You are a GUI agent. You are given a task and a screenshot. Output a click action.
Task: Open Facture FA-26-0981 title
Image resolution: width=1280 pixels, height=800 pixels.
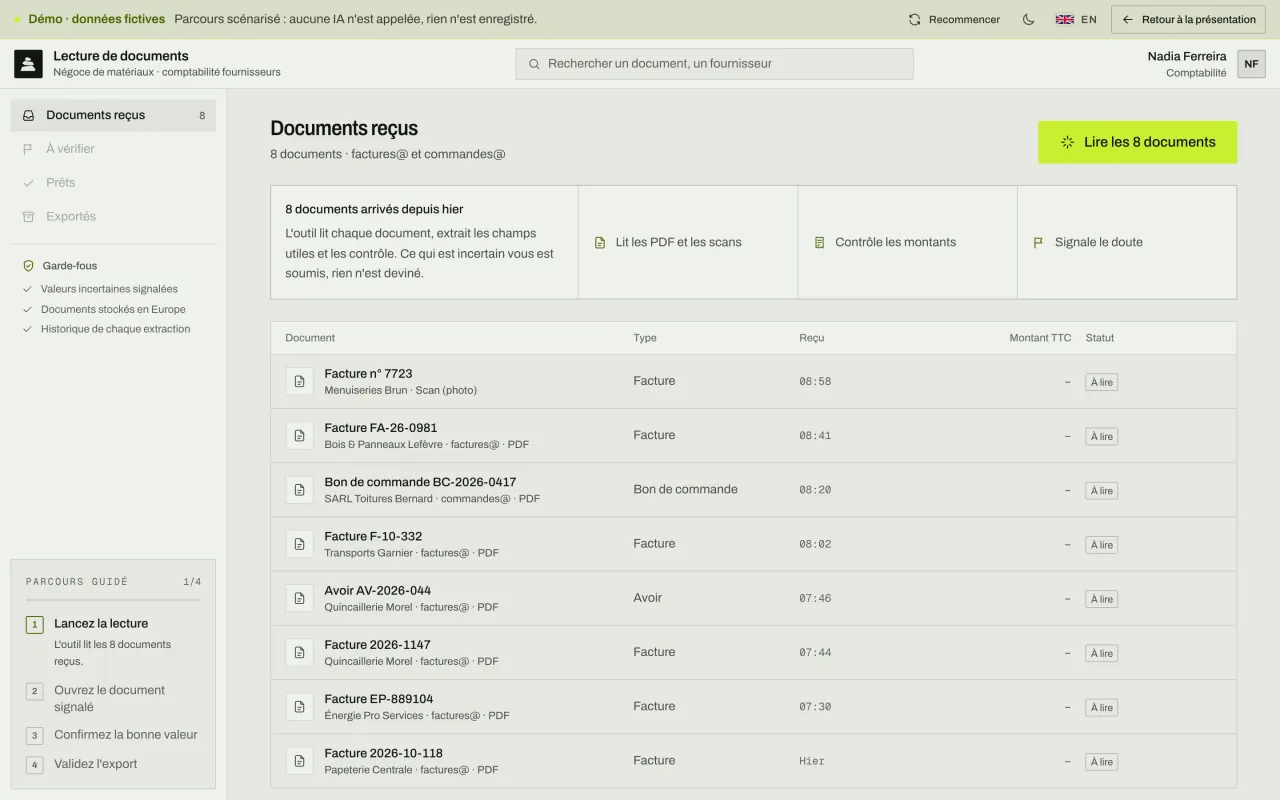pos(381,428)
